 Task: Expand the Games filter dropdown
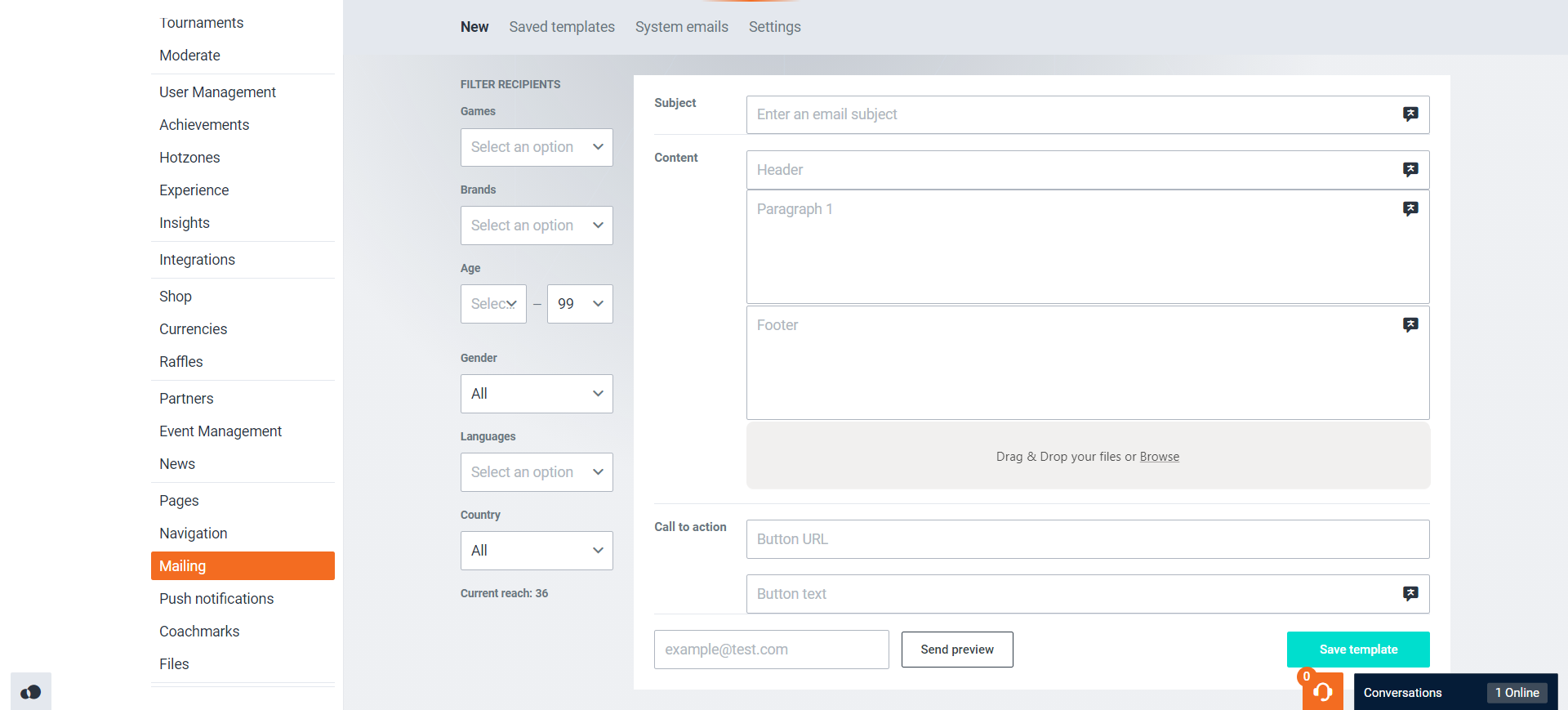coord(537,147)
